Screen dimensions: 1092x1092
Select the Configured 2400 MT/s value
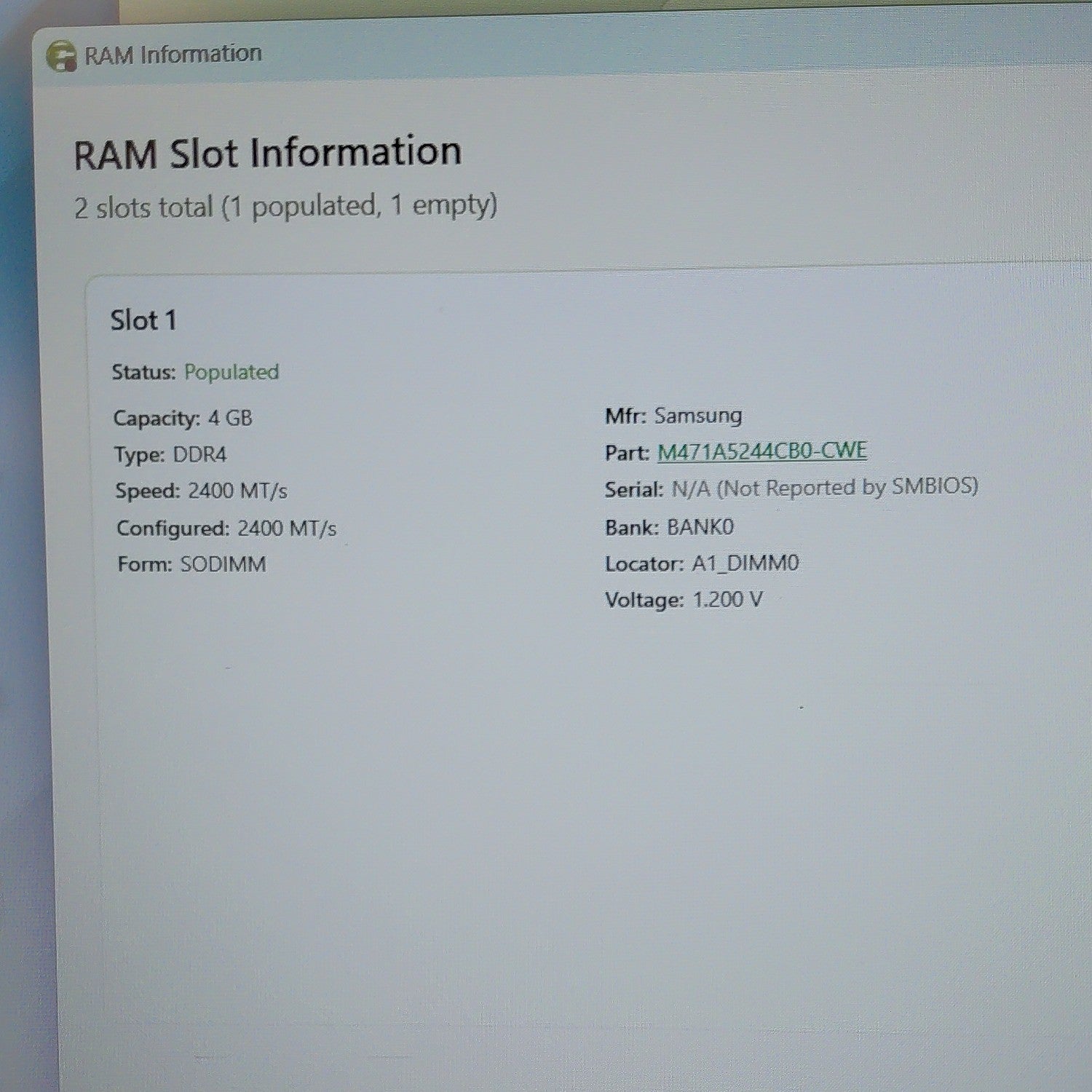(287, 528)
